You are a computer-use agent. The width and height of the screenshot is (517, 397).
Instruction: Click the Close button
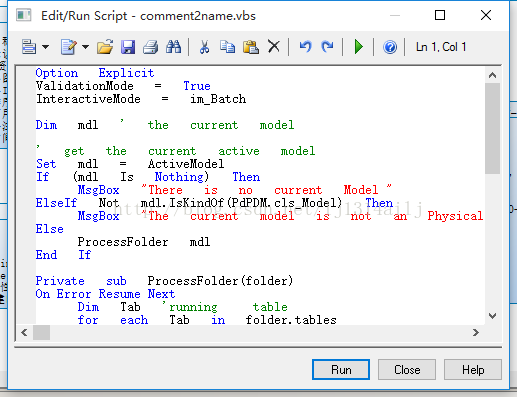coord(407,369)
